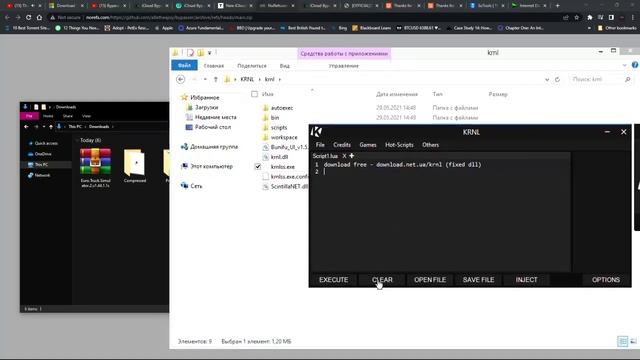Open a new Chrome tab

point(558,6)
